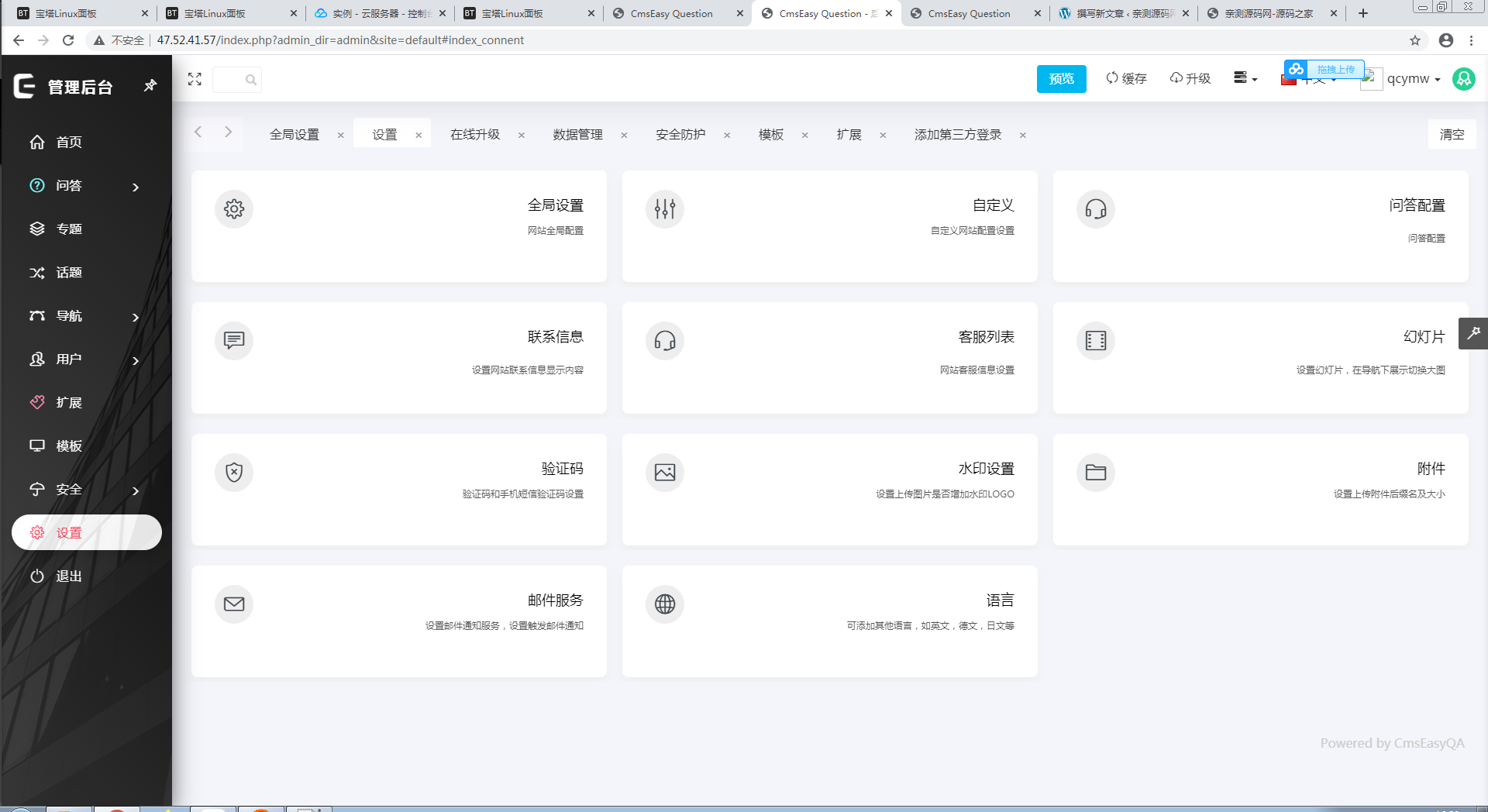
Task: Open the floating wrench tool on right edge
Action: pyautogui.click(x=1473, y=333)
